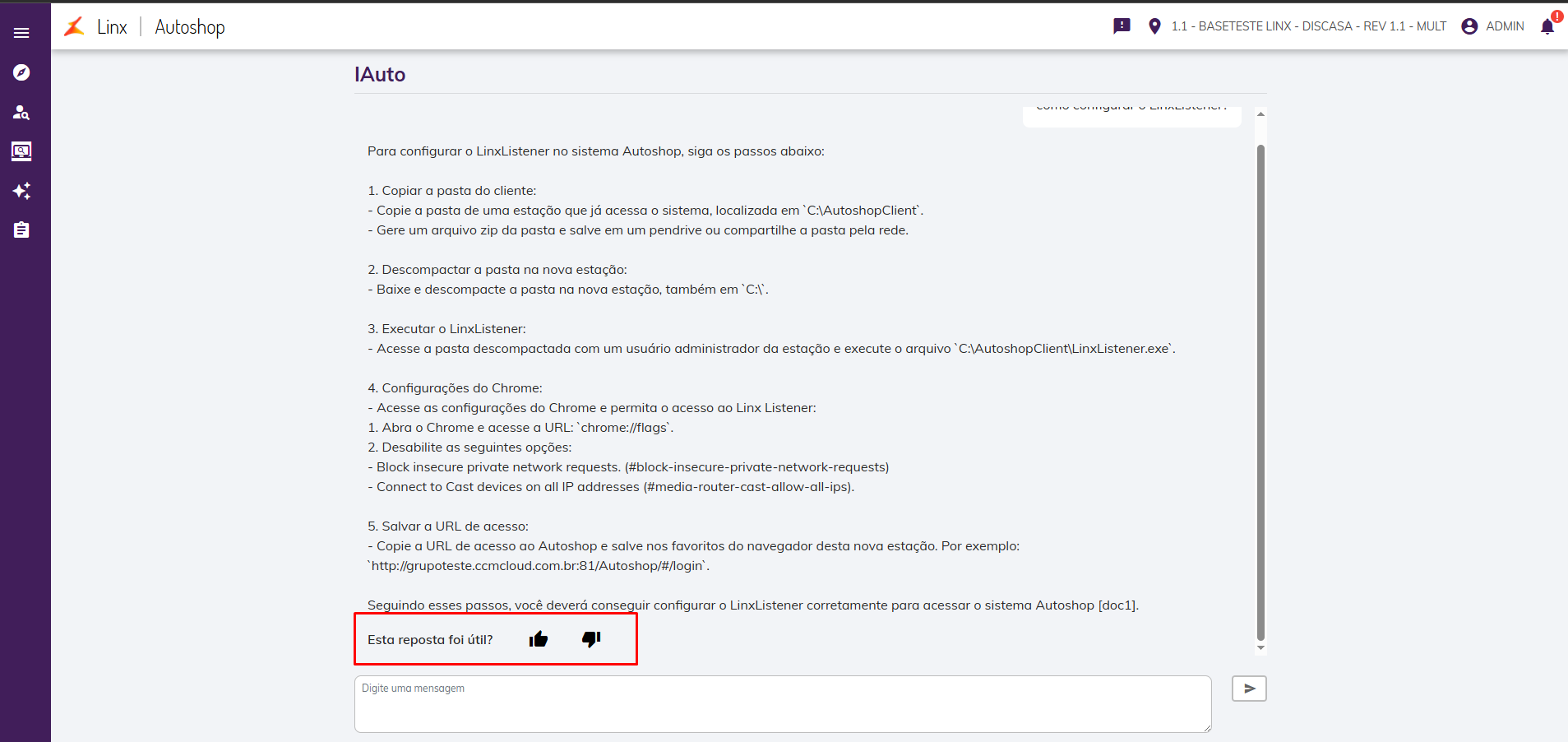
Task: Mark answer as not useful with thumbs down
Action: pos(591,639)
